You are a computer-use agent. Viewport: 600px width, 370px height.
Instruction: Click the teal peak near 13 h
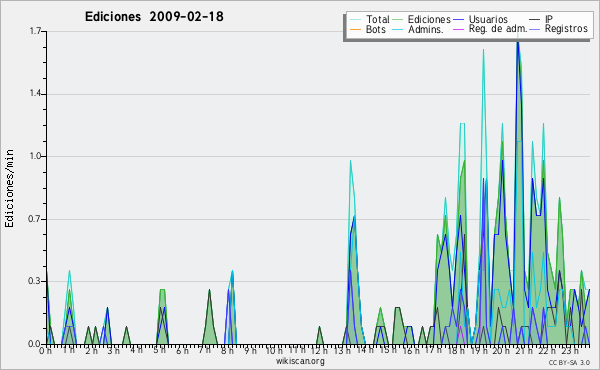(x=350, y=161)
